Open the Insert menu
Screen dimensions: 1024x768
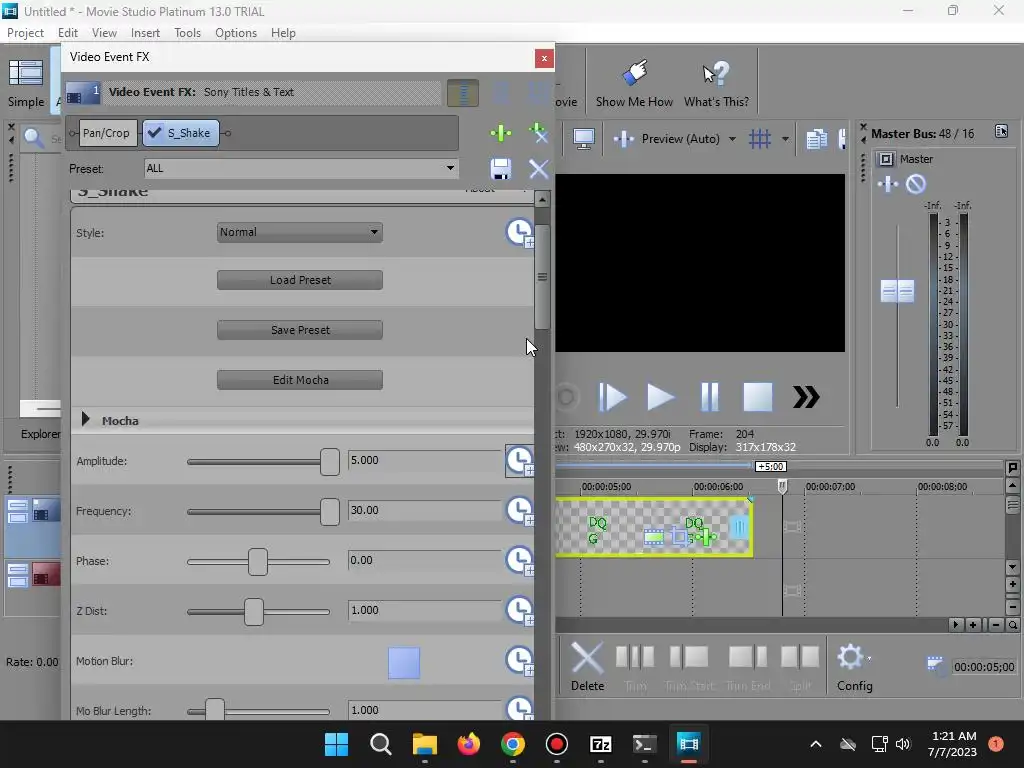(145, 33)
